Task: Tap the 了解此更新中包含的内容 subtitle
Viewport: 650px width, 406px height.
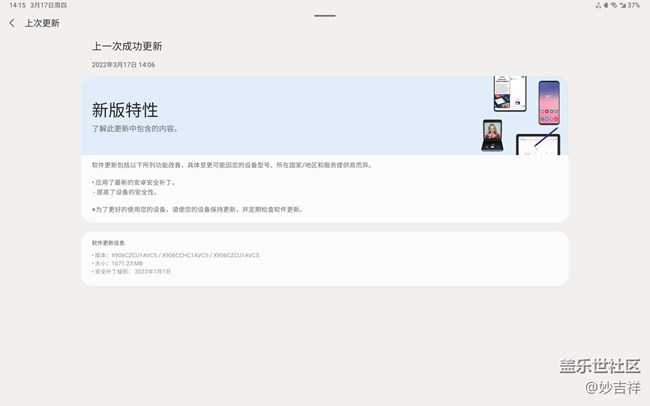Action: [135, 129]
